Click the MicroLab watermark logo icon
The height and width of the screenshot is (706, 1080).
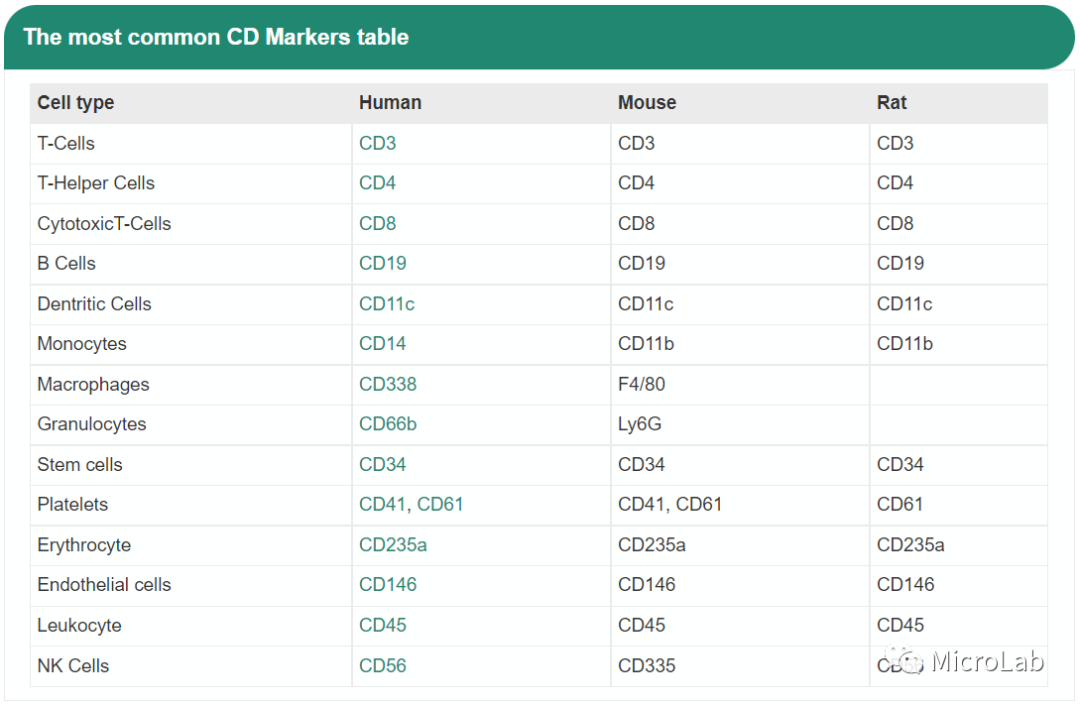click(908, 661)
